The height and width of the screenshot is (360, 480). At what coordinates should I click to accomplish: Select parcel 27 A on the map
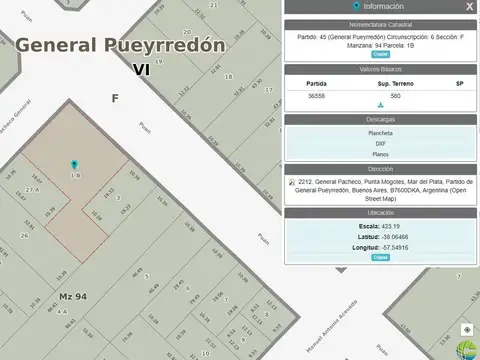point(33,190)
